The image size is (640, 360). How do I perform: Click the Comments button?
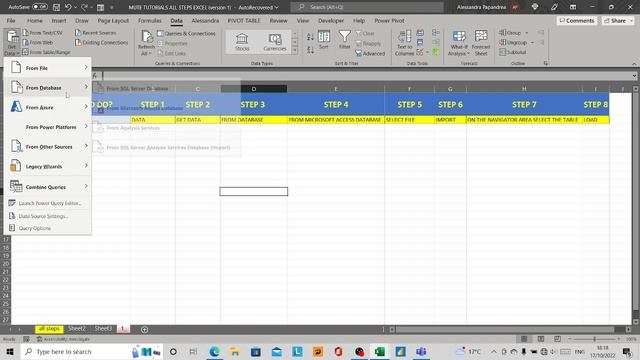pos(577,20)
